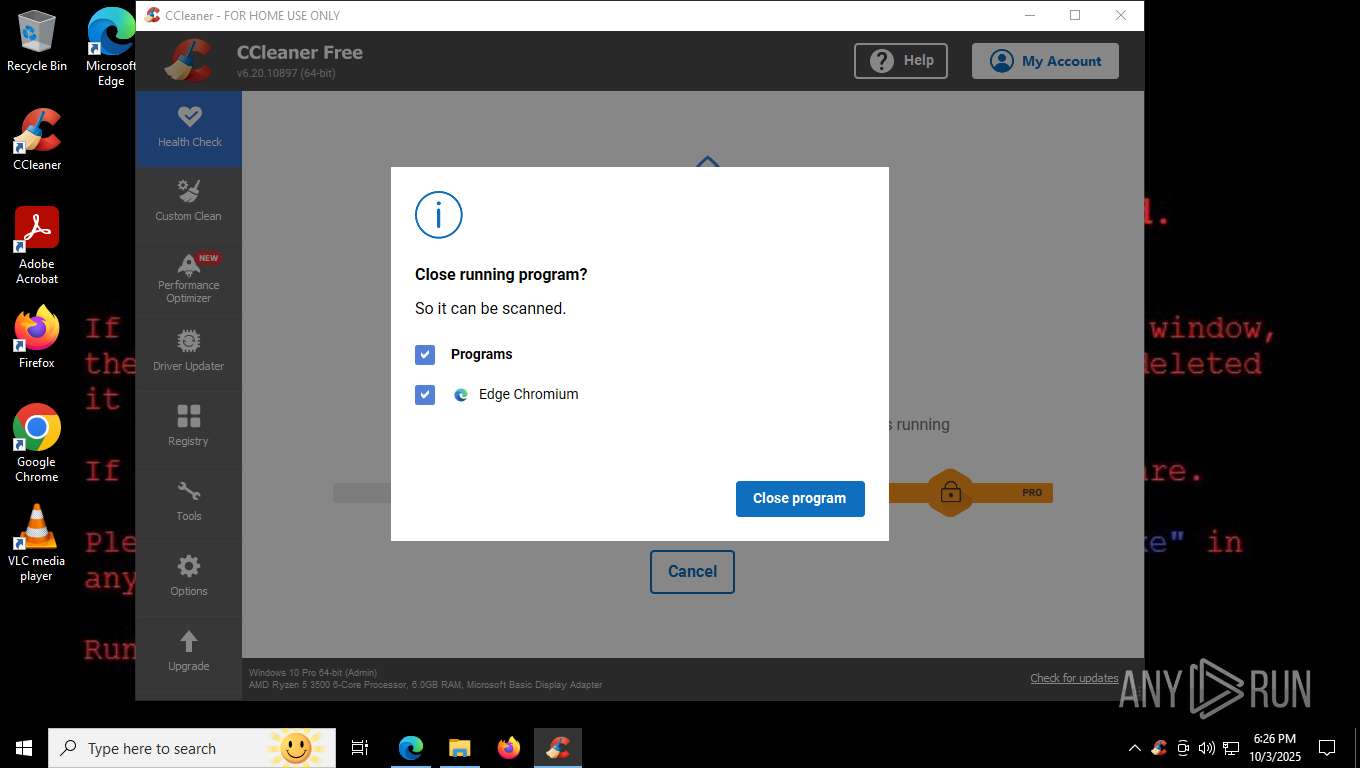Select the Adobe Acrobat desktop icon

(37, 246)
